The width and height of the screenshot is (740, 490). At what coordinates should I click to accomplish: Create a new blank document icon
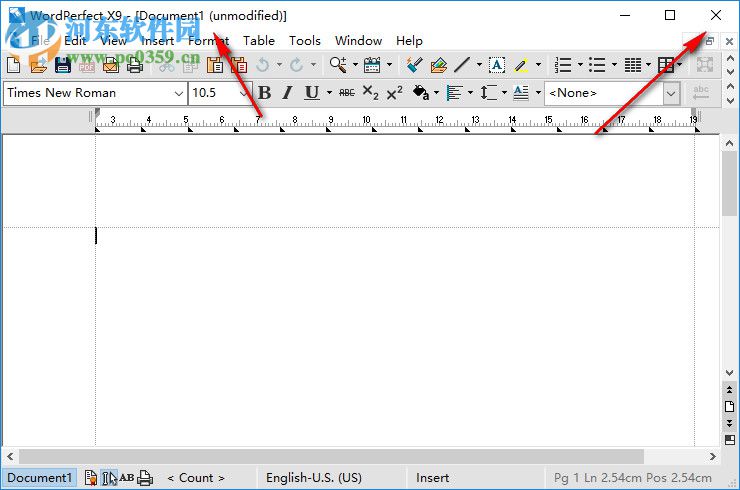click(14, 65)
